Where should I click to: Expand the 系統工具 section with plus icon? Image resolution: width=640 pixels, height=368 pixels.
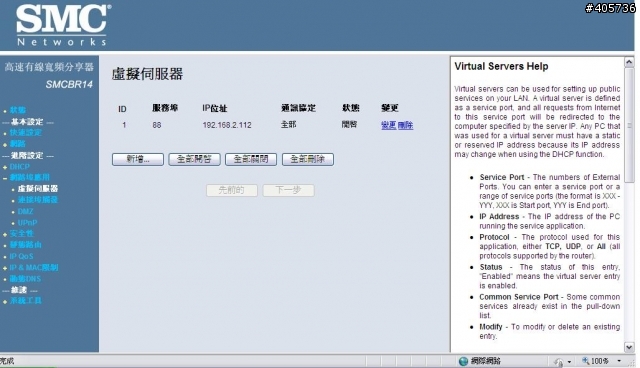pyautogui.click(x=5, y=302)
